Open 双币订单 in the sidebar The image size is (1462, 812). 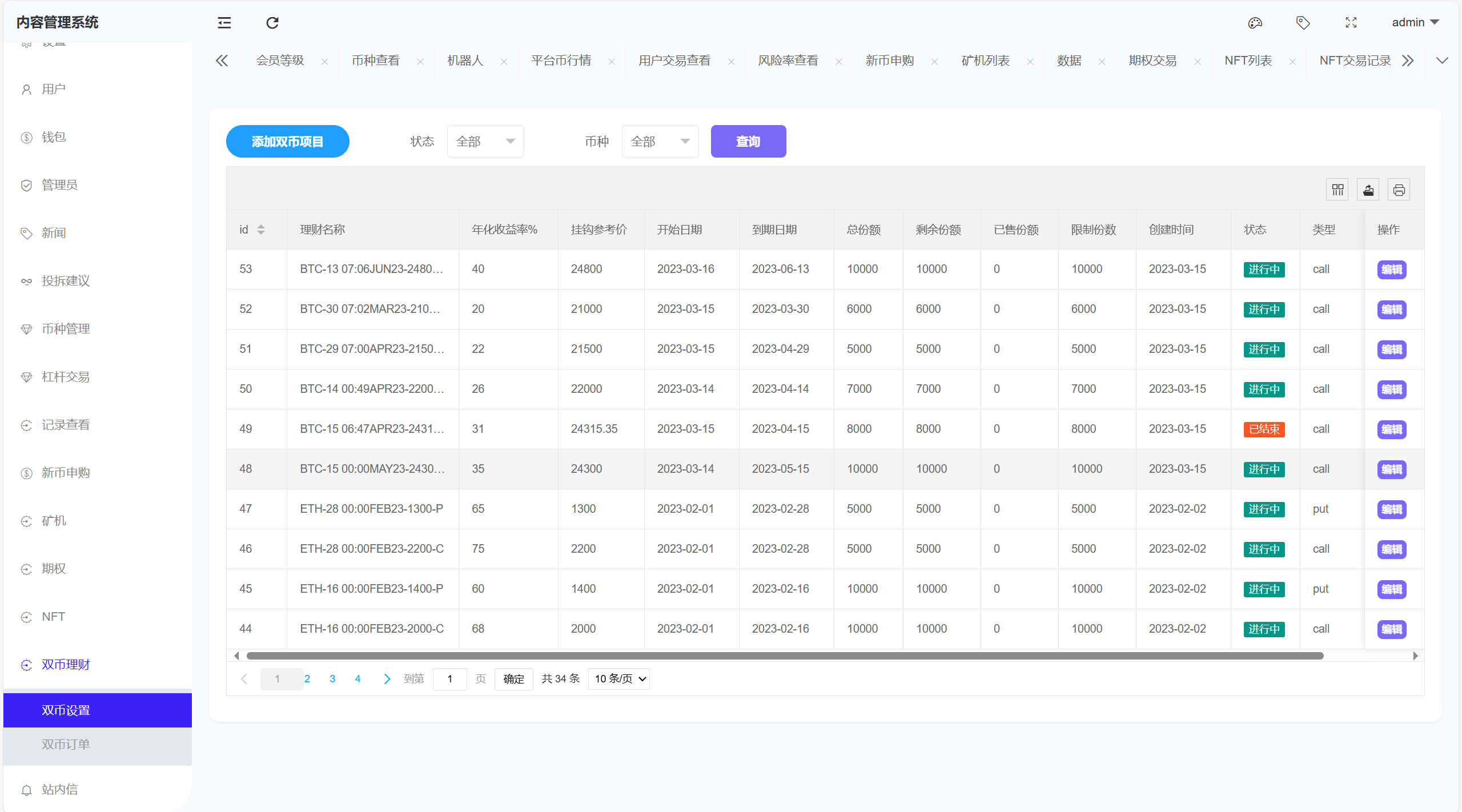(66, 745)
